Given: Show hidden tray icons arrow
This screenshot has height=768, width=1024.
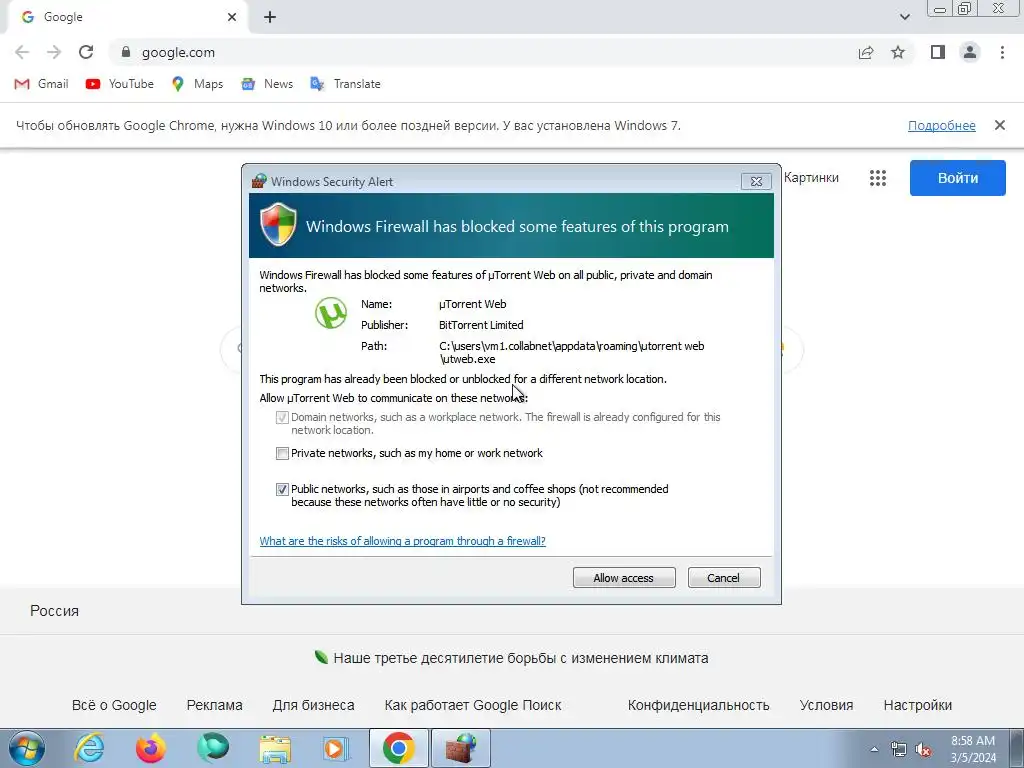Looking at the screenshot, I should (x=874, y=749).
